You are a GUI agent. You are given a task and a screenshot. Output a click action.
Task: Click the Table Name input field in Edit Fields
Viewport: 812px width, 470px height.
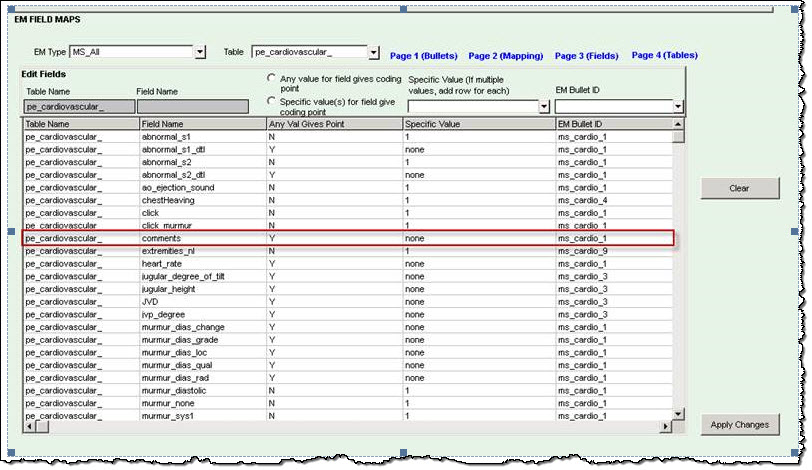[x=79, y=107]
